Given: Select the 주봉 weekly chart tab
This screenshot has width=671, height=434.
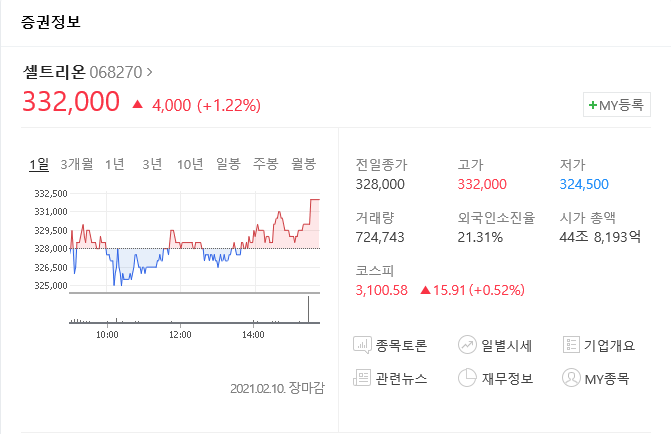Looking at the screenshot, I should click(266, 164).
